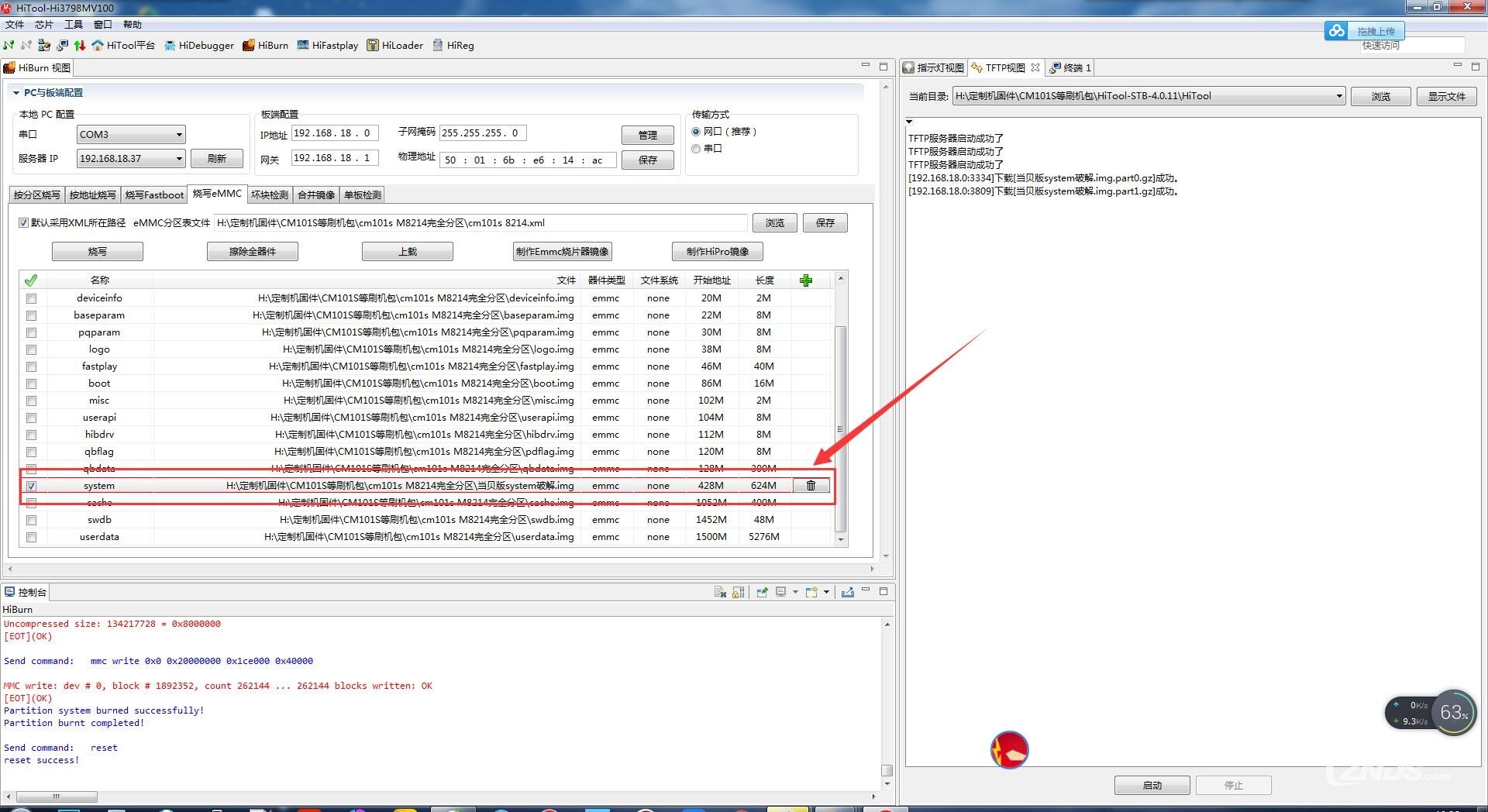Click the clear console icon
The width and height of the screenshot is (1488, 812).
(x=720, y=592)
